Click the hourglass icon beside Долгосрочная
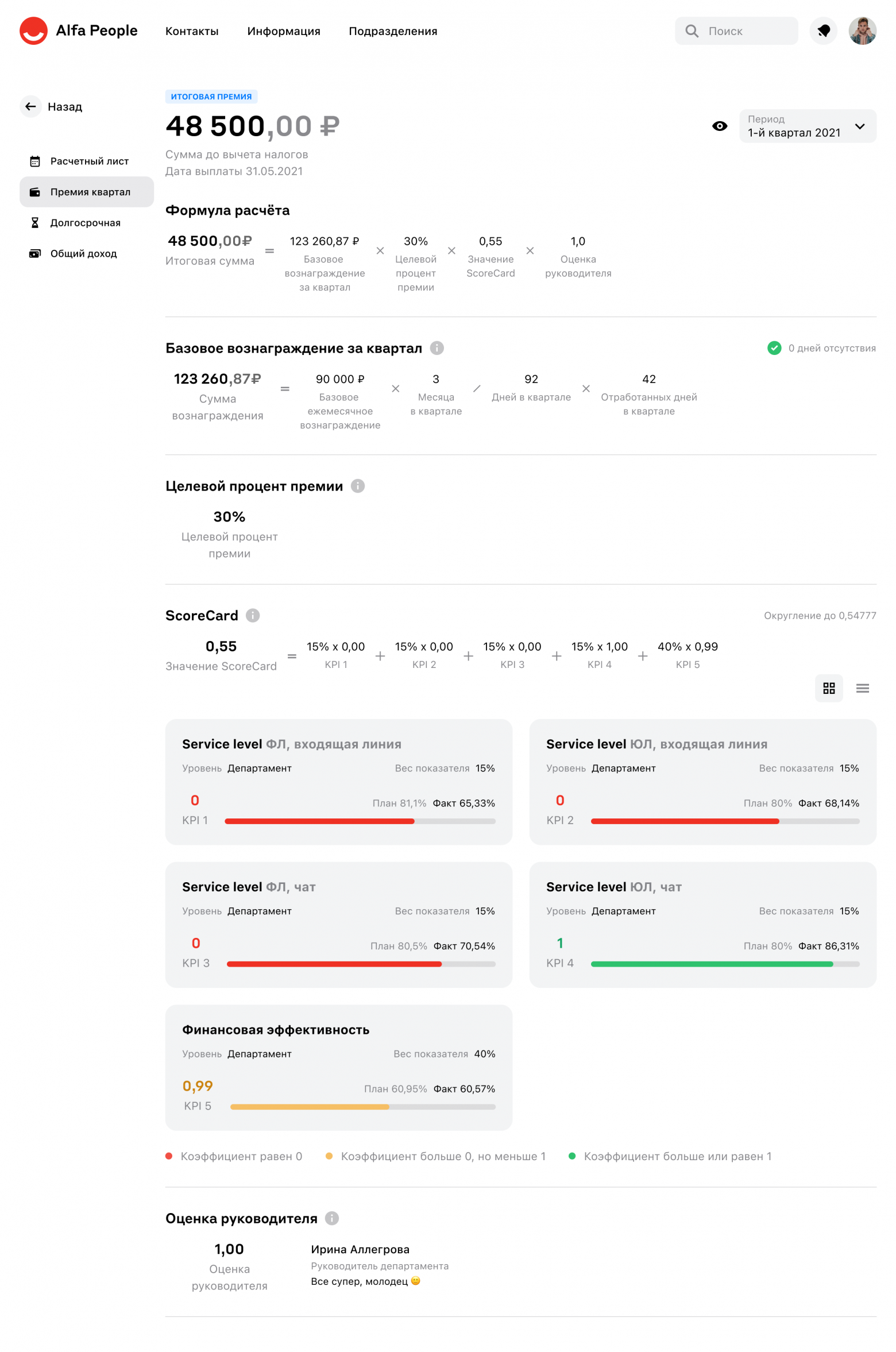This screenshot has width=896, height=1352. tap(35, 223)
